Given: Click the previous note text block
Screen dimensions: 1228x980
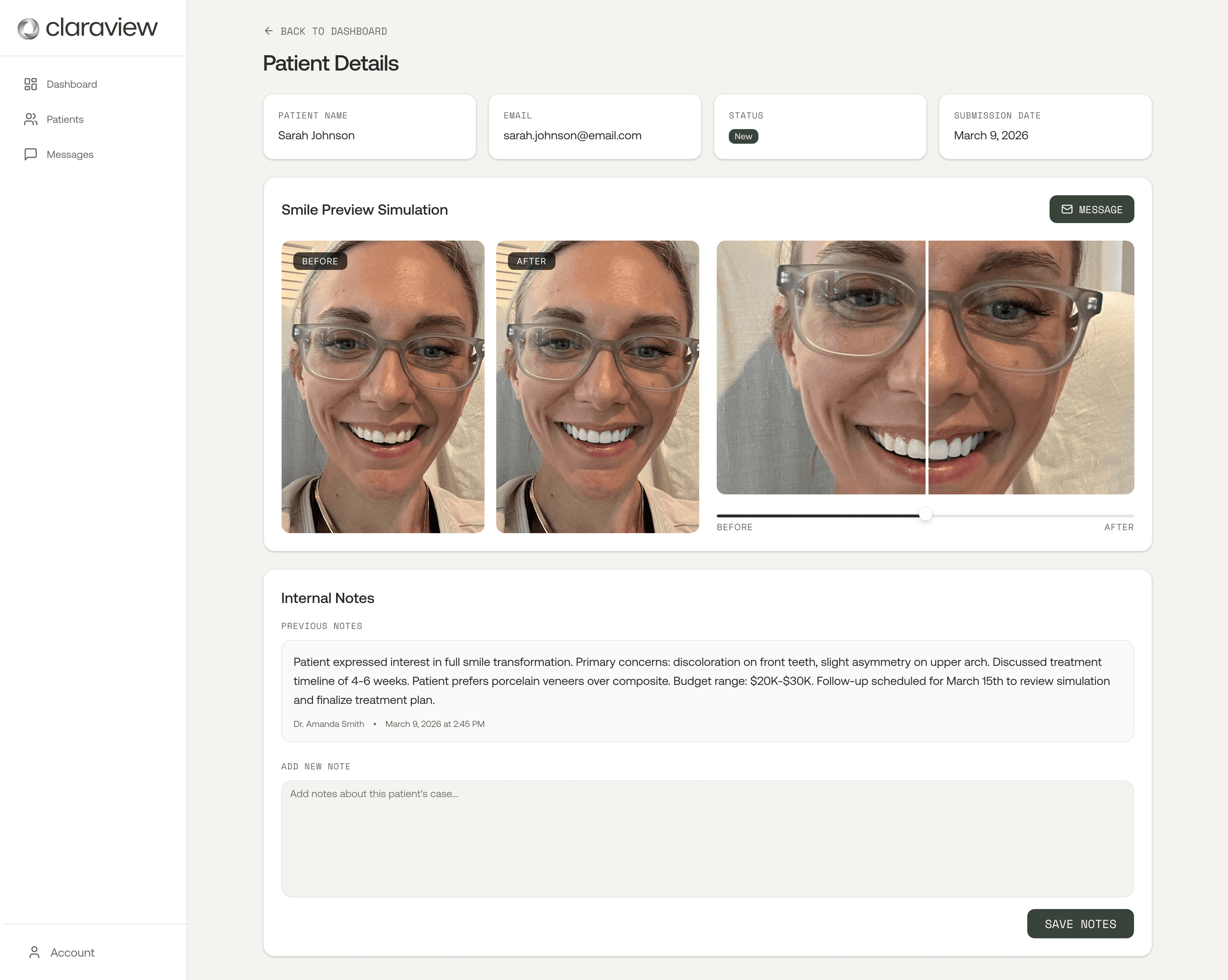Looking at the screenshot, I should pos(707,691).
